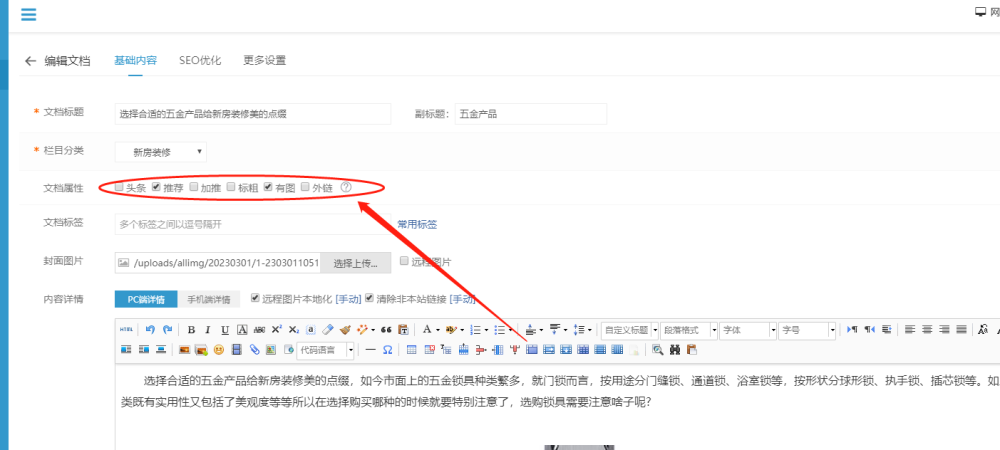This screenshot has height=450, width=1000.
Task: Insert a single image
Action: (x=184, y=349)
